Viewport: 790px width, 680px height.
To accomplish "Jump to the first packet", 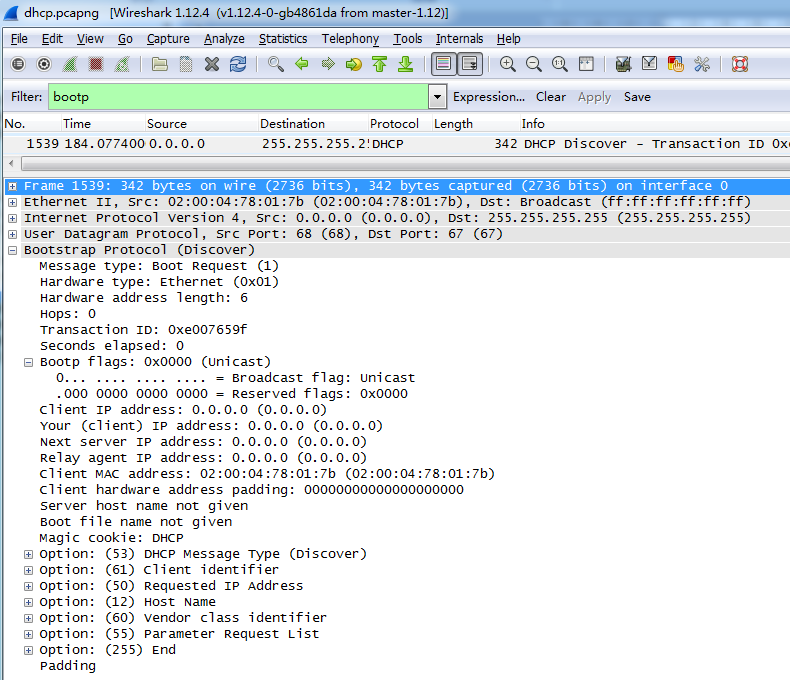I will click(379, 64).
